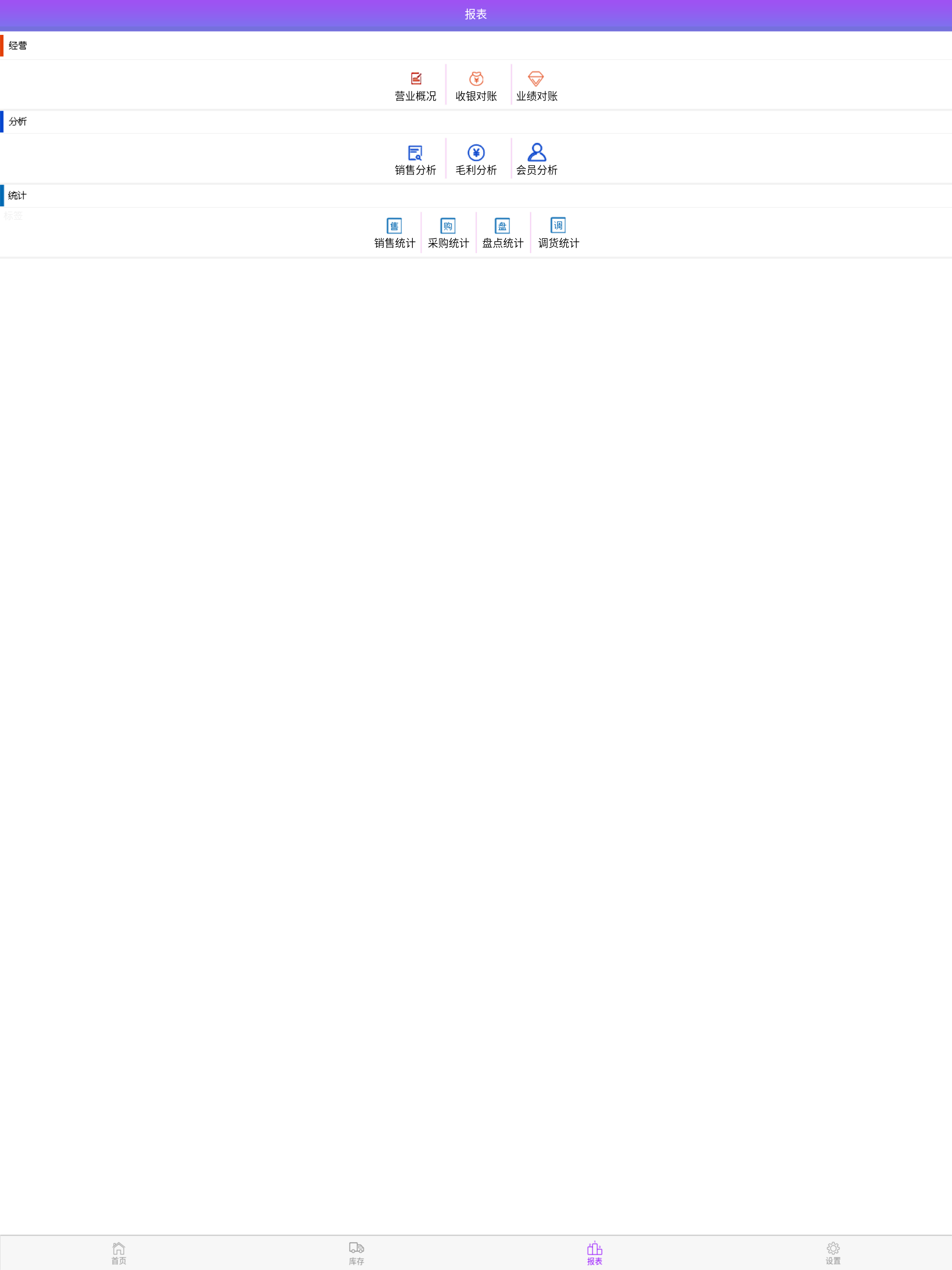The height and width of the screenshot is (1270, 952).
Task: Click the 销售分析 label
Action: (416, 171)
